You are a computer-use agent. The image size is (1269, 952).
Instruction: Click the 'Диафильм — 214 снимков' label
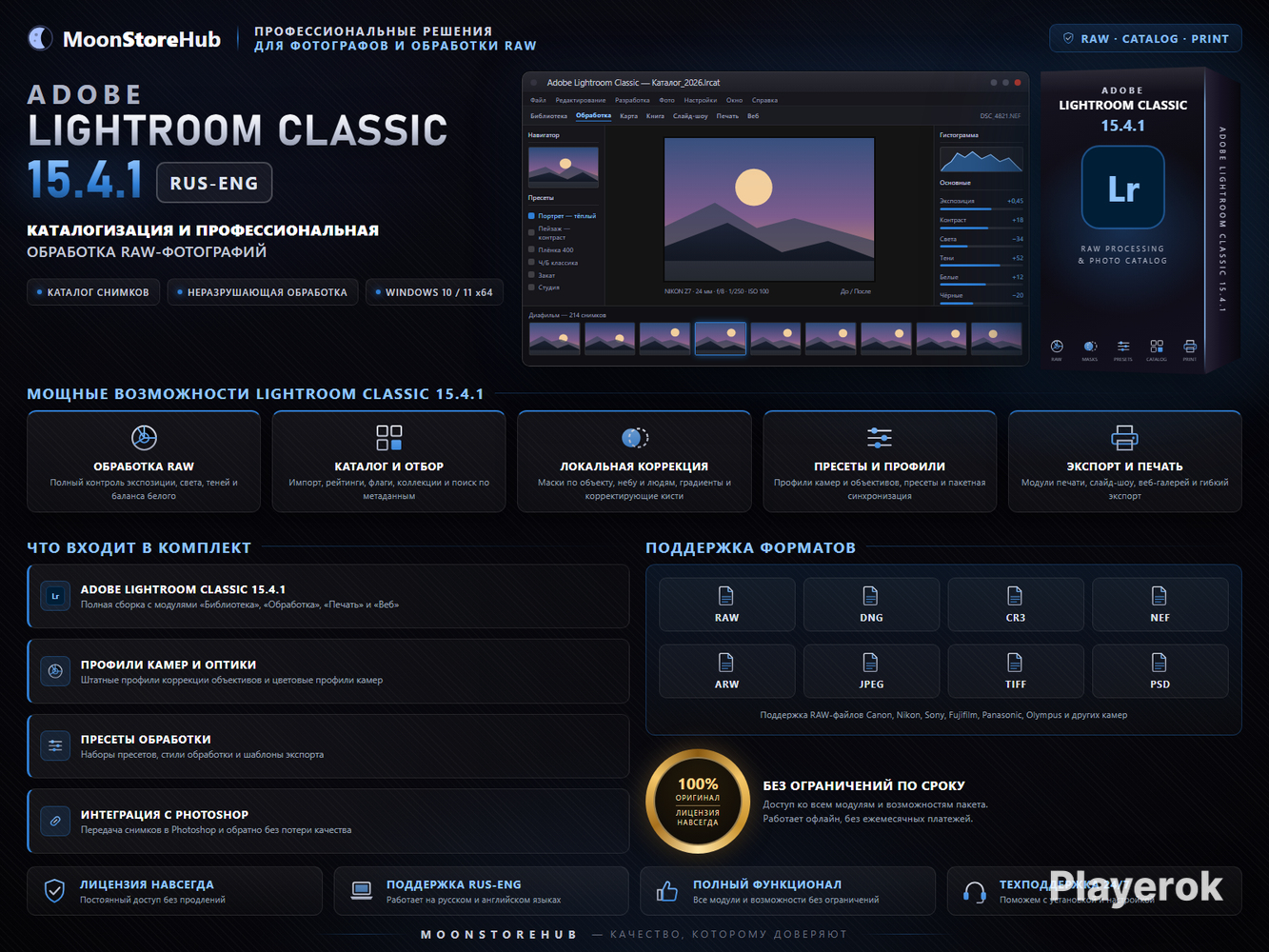coord(567,315)
